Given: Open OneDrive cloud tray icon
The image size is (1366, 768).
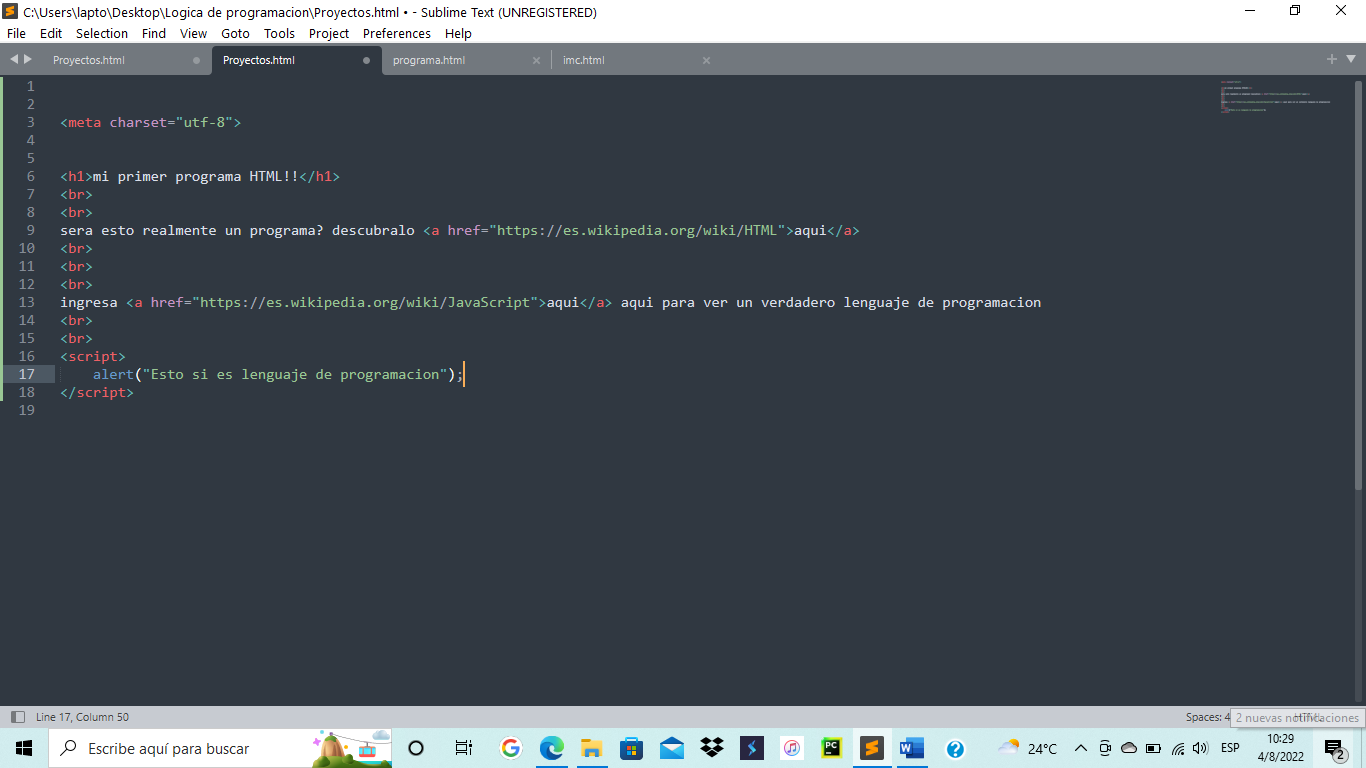Looking at the screenshot, I should coord(1129,748).
